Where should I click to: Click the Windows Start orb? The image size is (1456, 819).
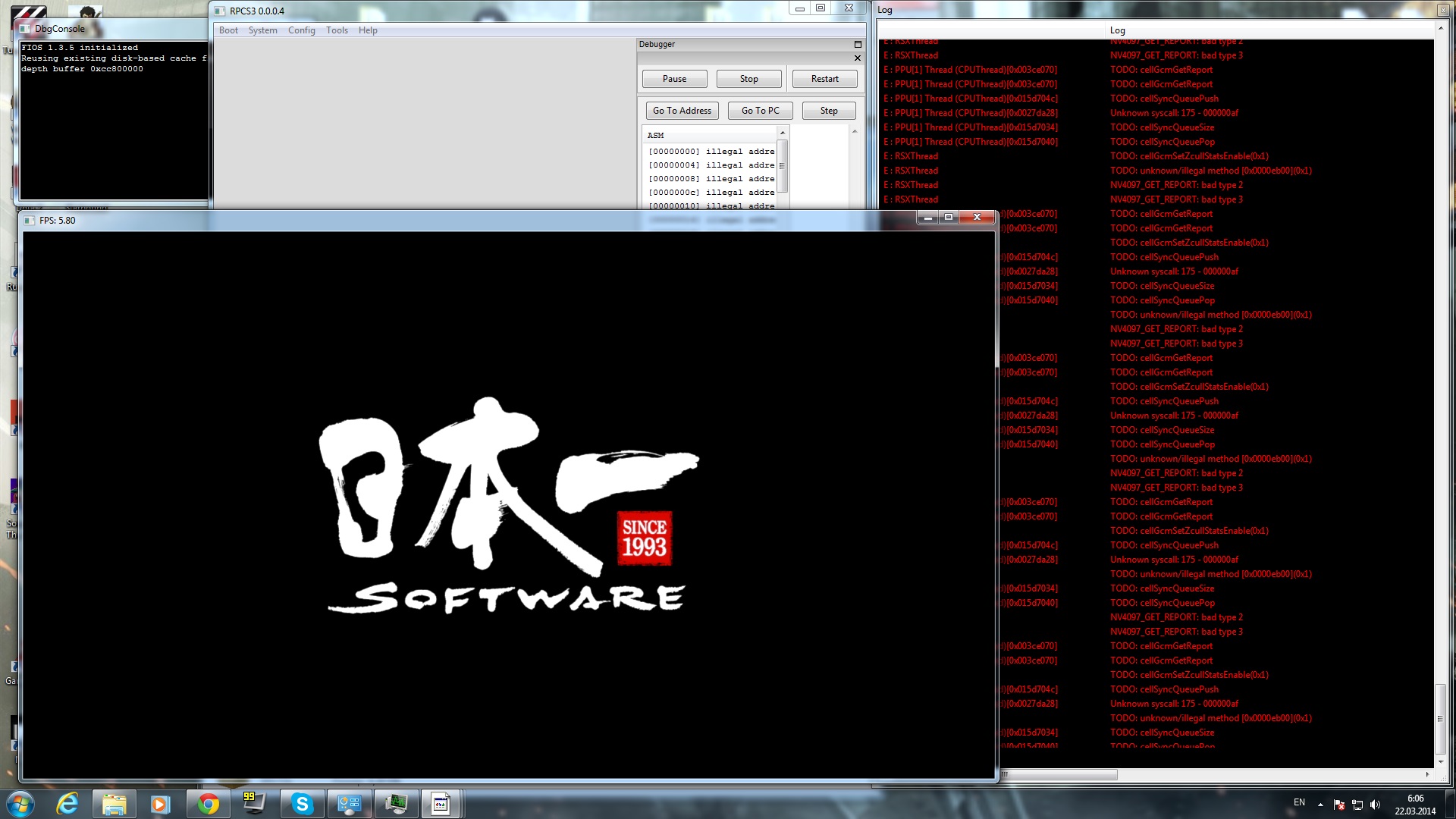click(20, 804)
